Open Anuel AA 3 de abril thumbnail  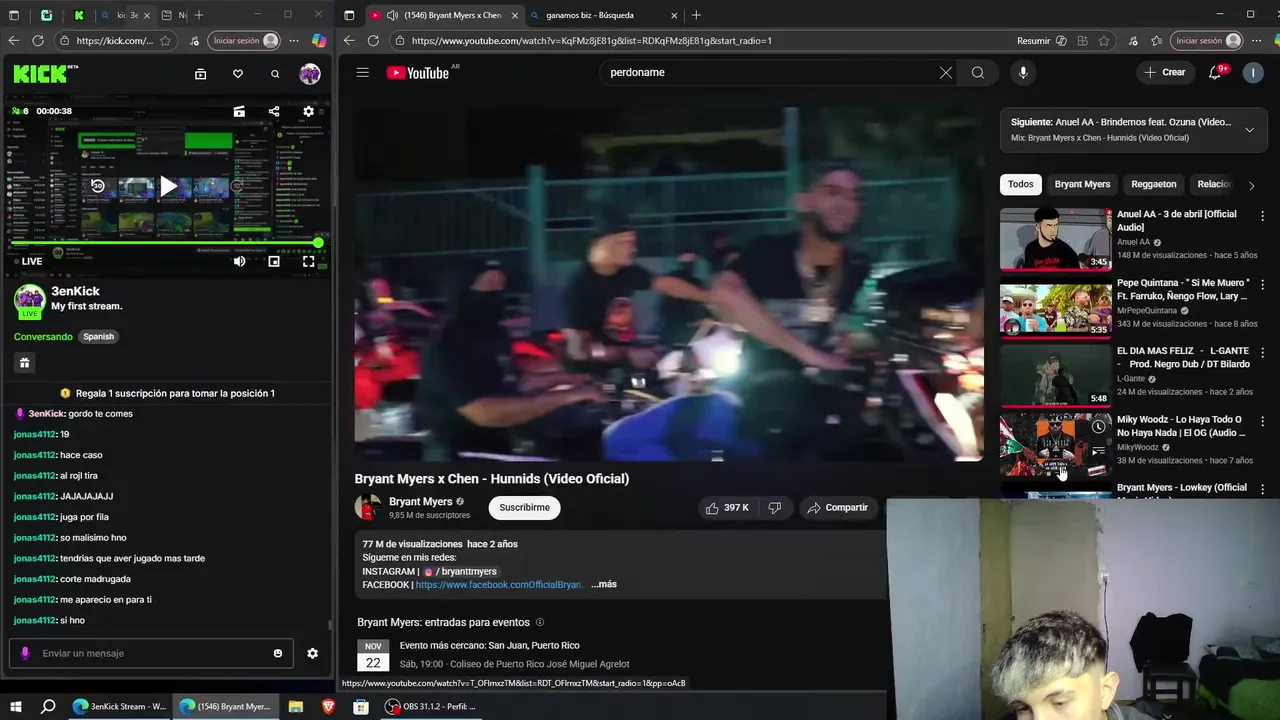(1055, 239)
